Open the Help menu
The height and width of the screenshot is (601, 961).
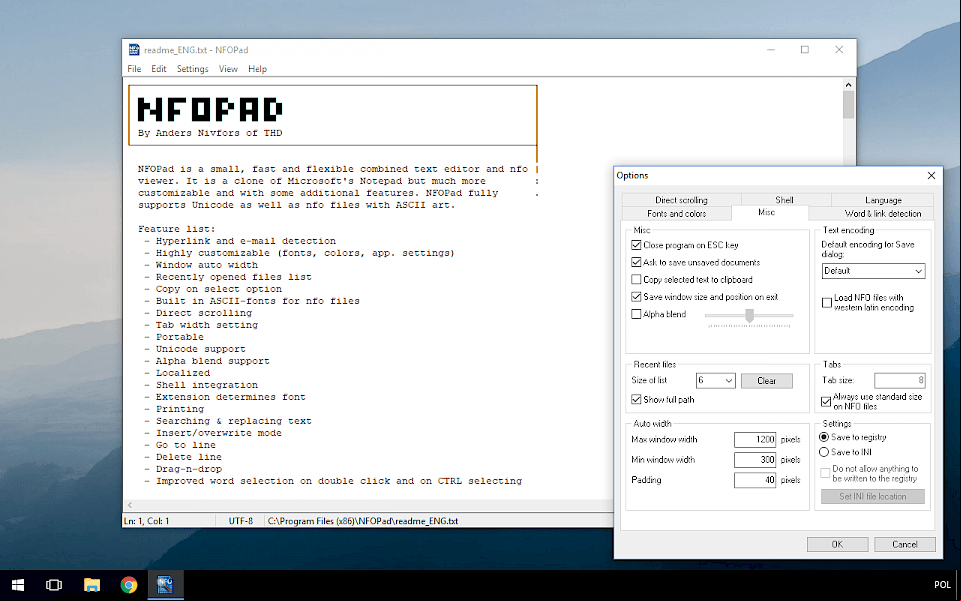[257, 69]
